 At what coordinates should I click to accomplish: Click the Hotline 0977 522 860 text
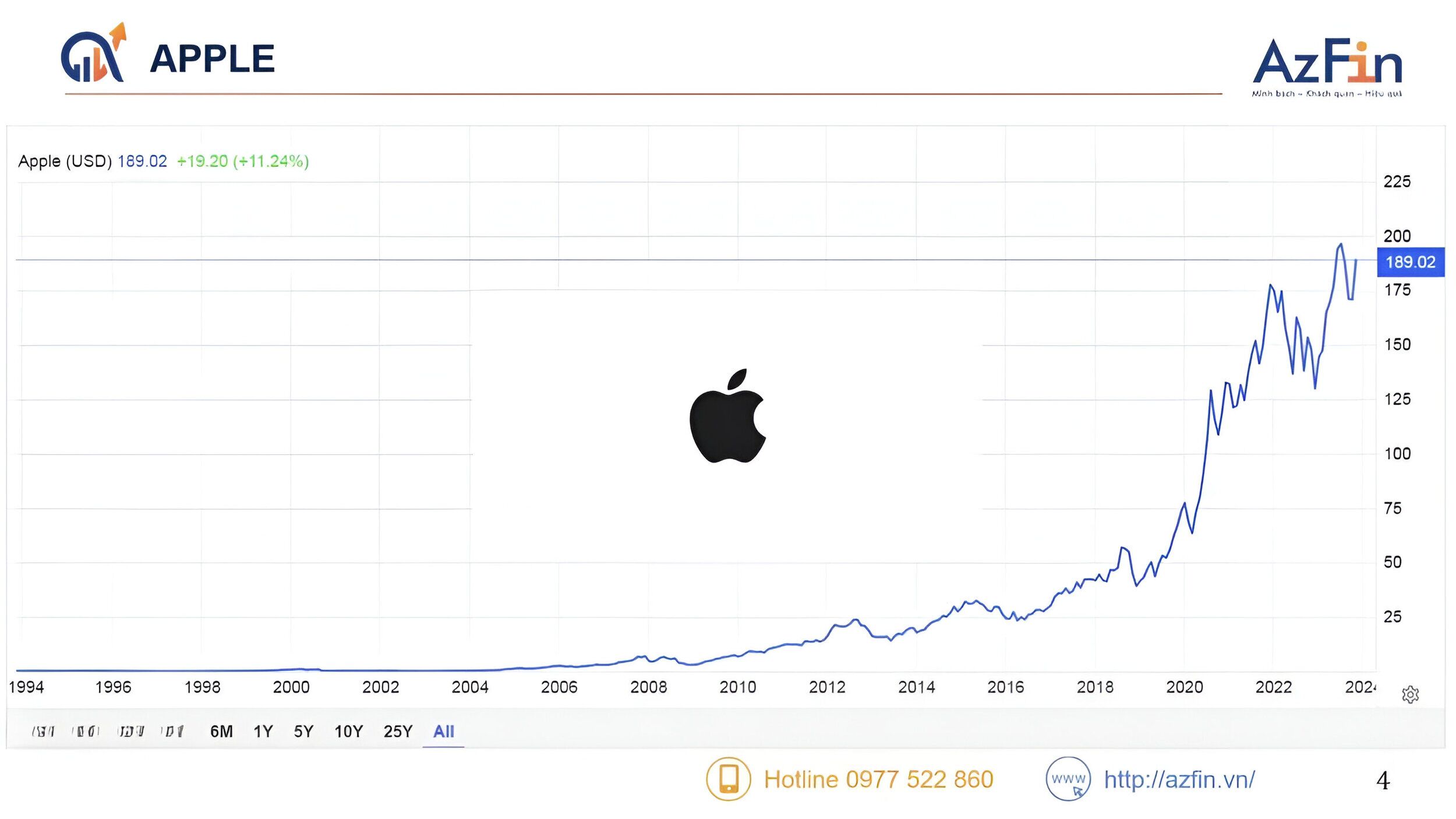click(878, 779)
